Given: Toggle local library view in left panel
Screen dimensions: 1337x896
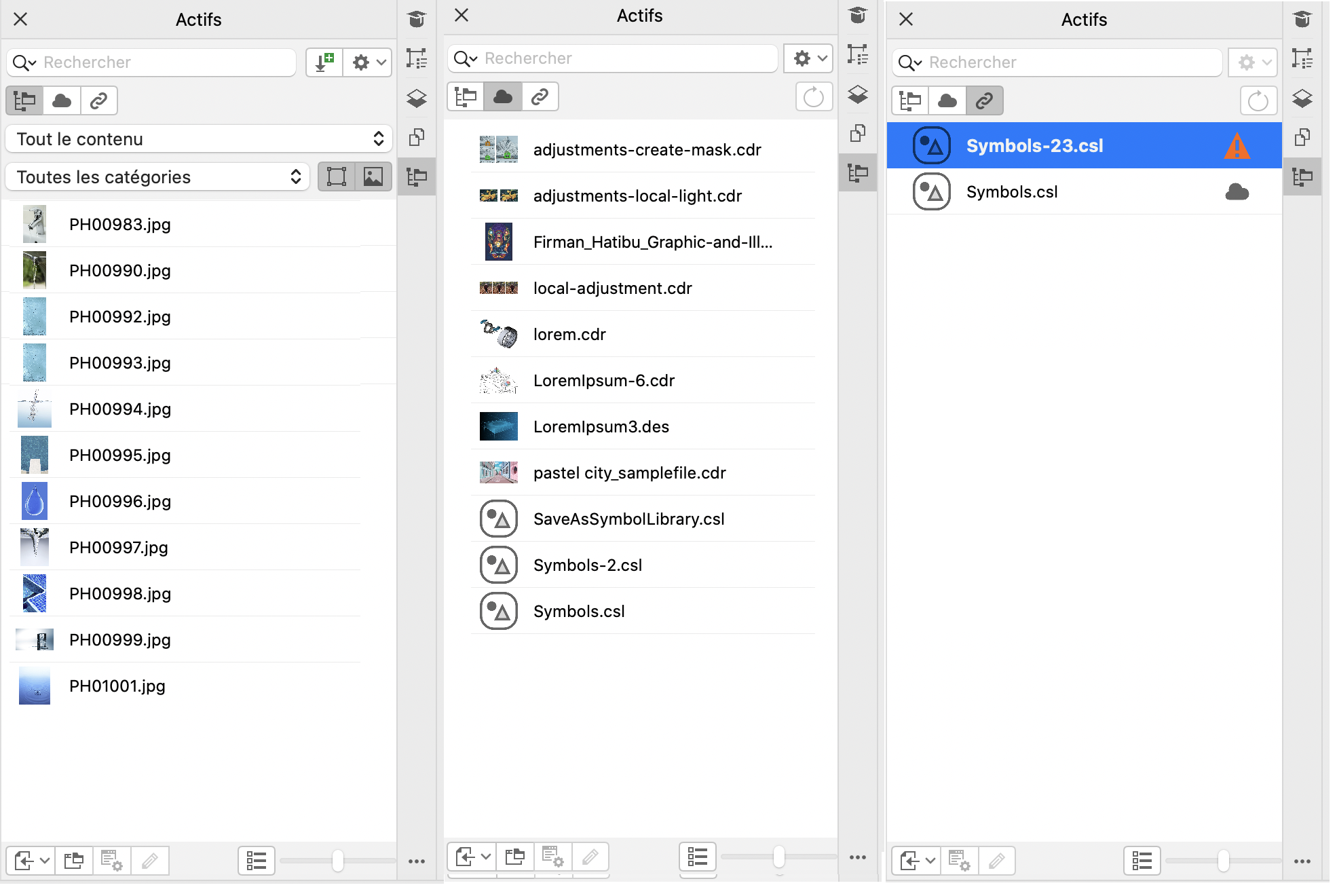Looking at the screenshot, I should [x=25, y=101].
